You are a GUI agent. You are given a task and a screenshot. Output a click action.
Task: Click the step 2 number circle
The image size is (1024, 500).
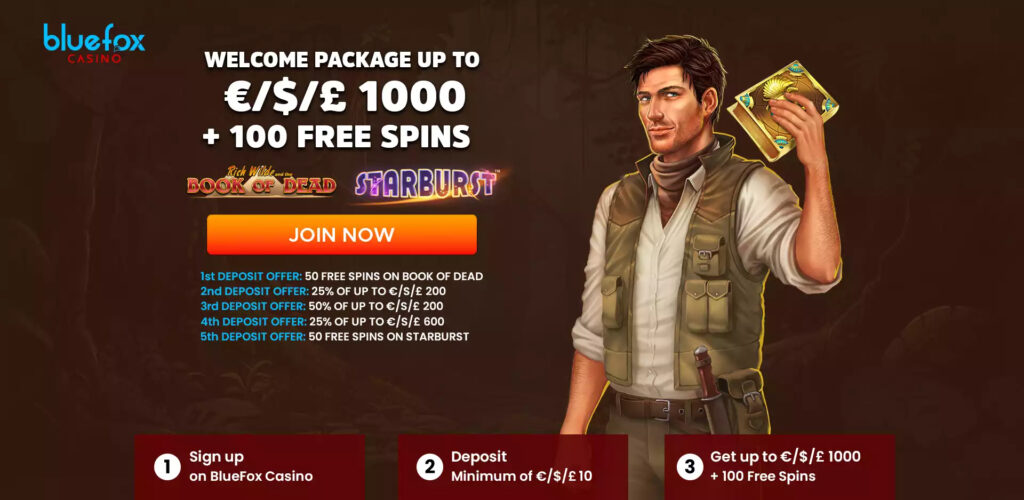pyautogui.click(x=429, y=467)
